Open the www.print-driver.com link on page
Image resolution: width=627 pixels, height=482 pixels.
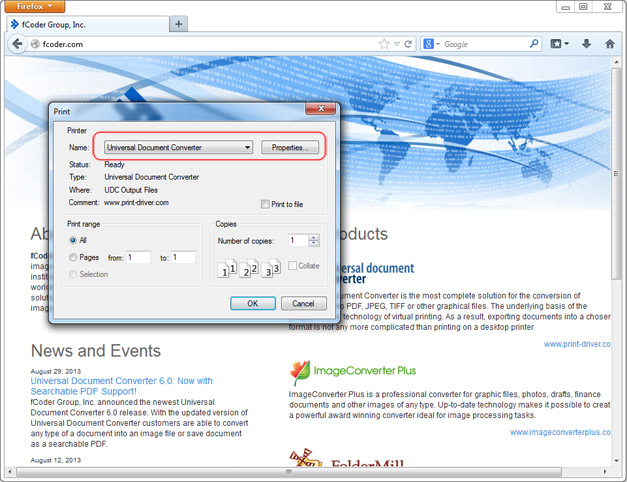[x=577, y=344]
